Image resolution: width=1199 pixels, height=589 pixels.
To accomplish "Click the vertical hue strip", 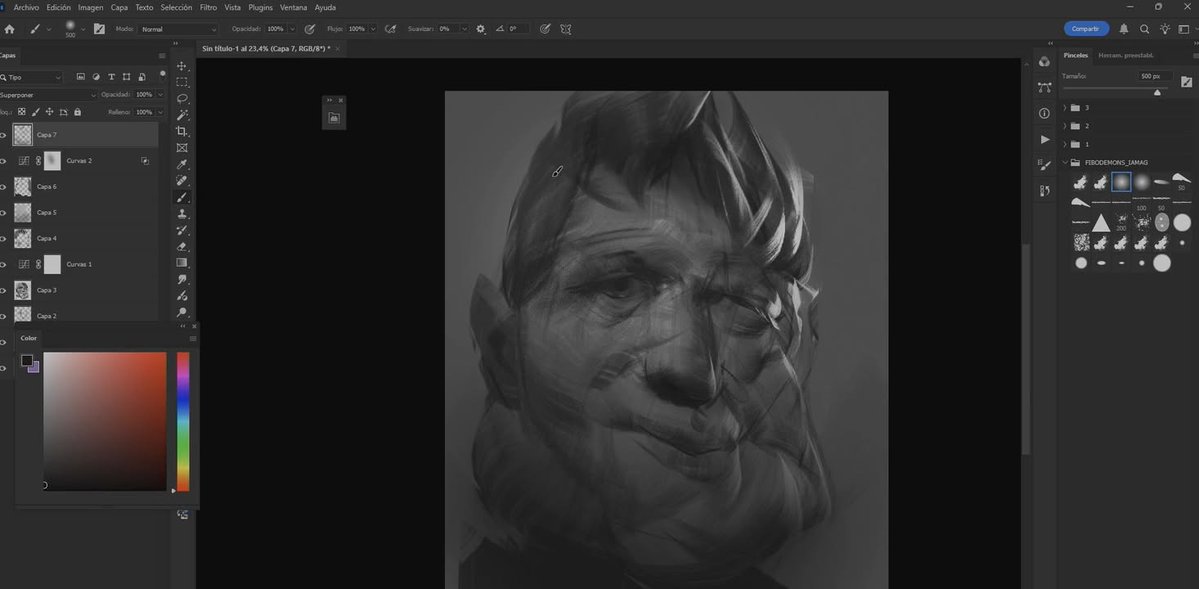I will tap(183, 421).
